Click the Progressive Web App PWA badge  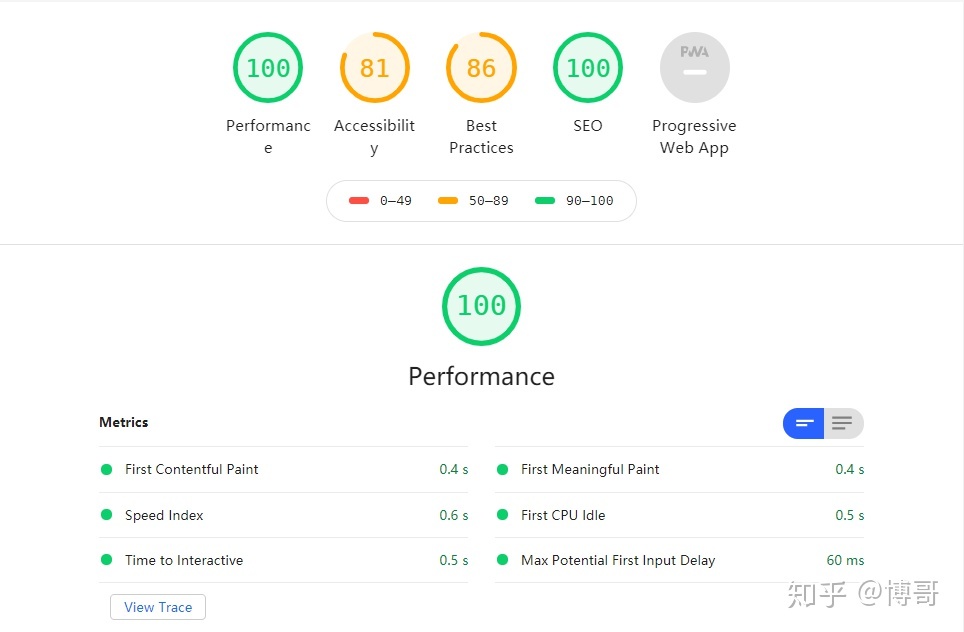coord(695,68)
